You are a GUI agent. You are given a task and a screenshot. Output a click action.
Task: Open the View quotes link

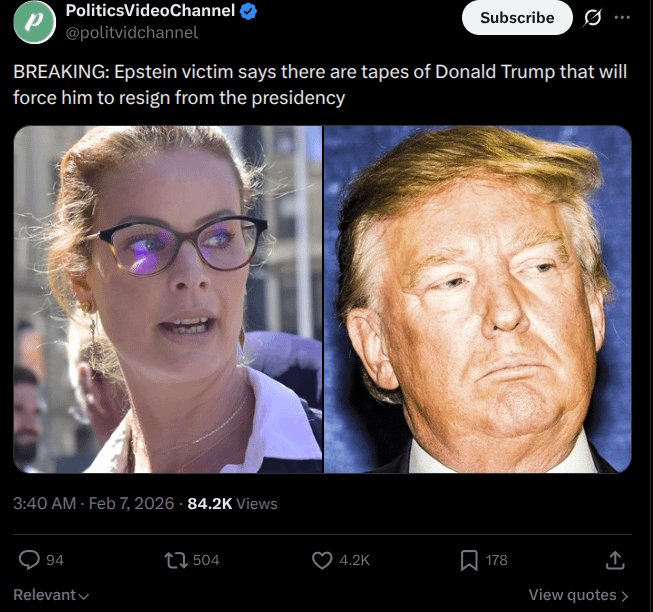click(x=578, y=595)
